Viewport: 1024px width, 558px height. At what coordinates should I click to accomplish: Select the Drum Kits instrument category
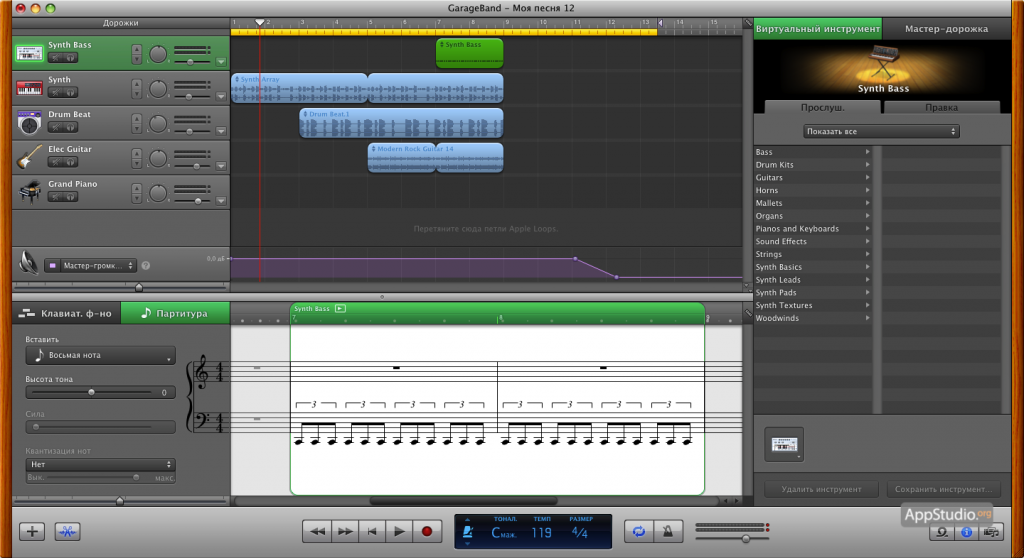[x=813, y=165]
